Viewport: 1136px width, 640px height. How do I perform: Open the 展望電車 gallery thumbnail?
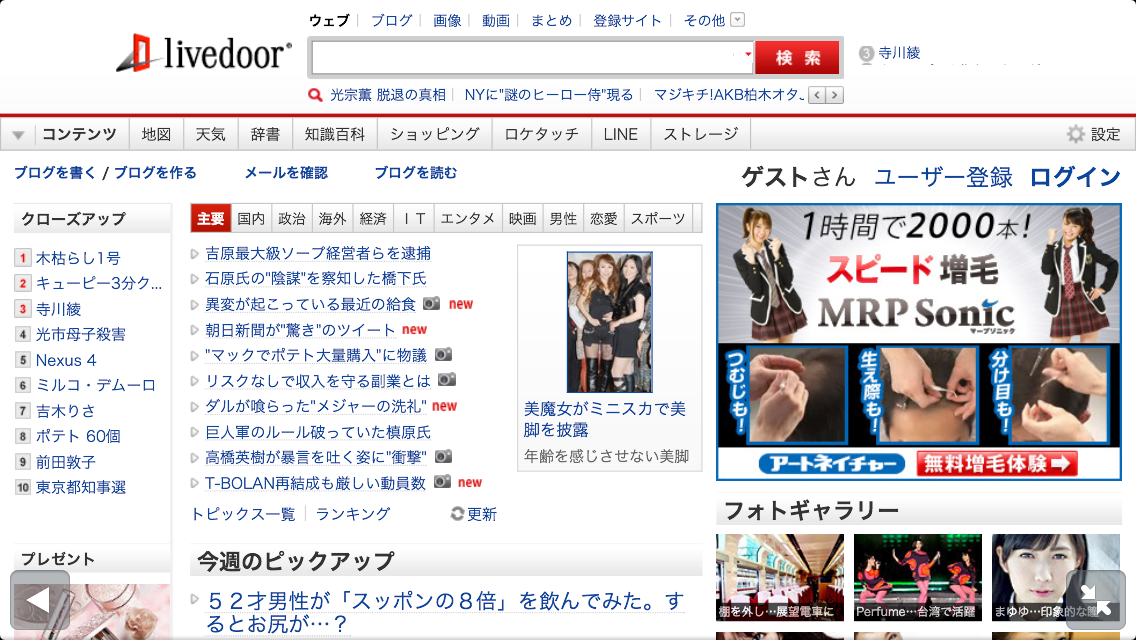point(780,577)
